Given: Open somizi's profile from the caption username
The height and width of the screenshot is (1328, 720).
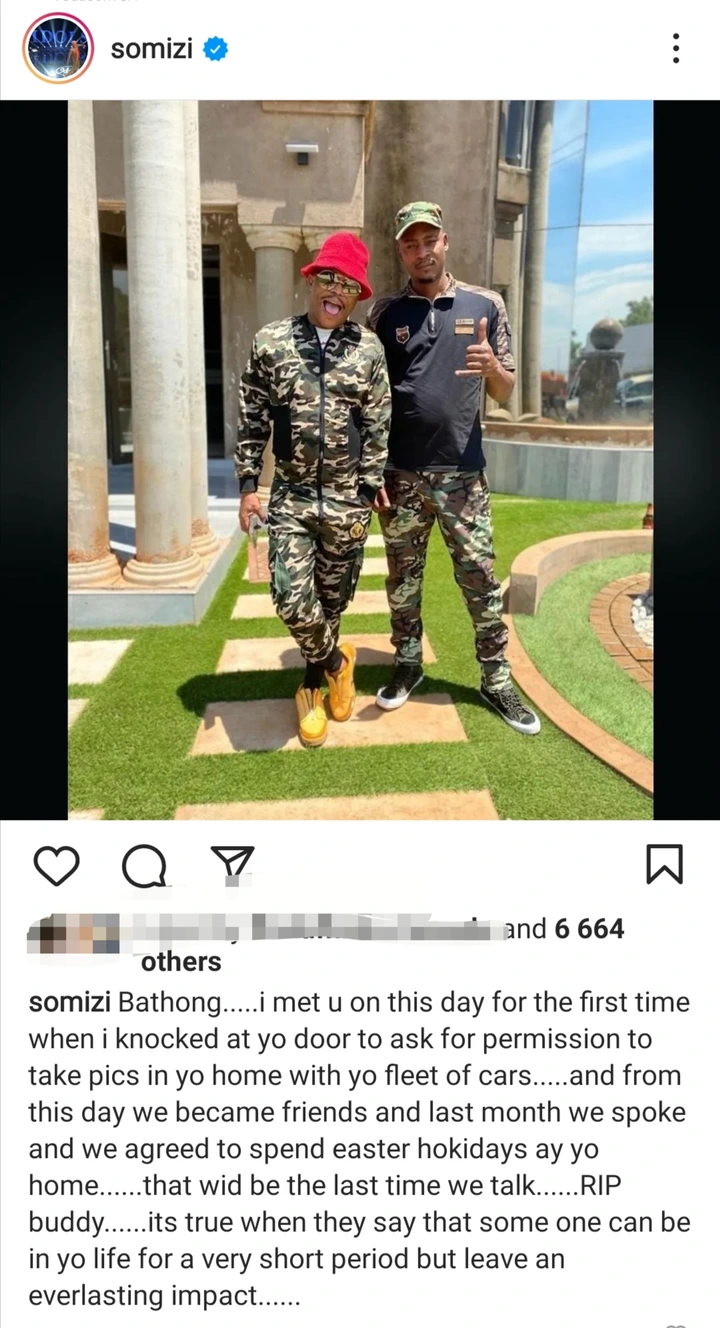Looking at the screenshot, I should (x=70, y=1003).
